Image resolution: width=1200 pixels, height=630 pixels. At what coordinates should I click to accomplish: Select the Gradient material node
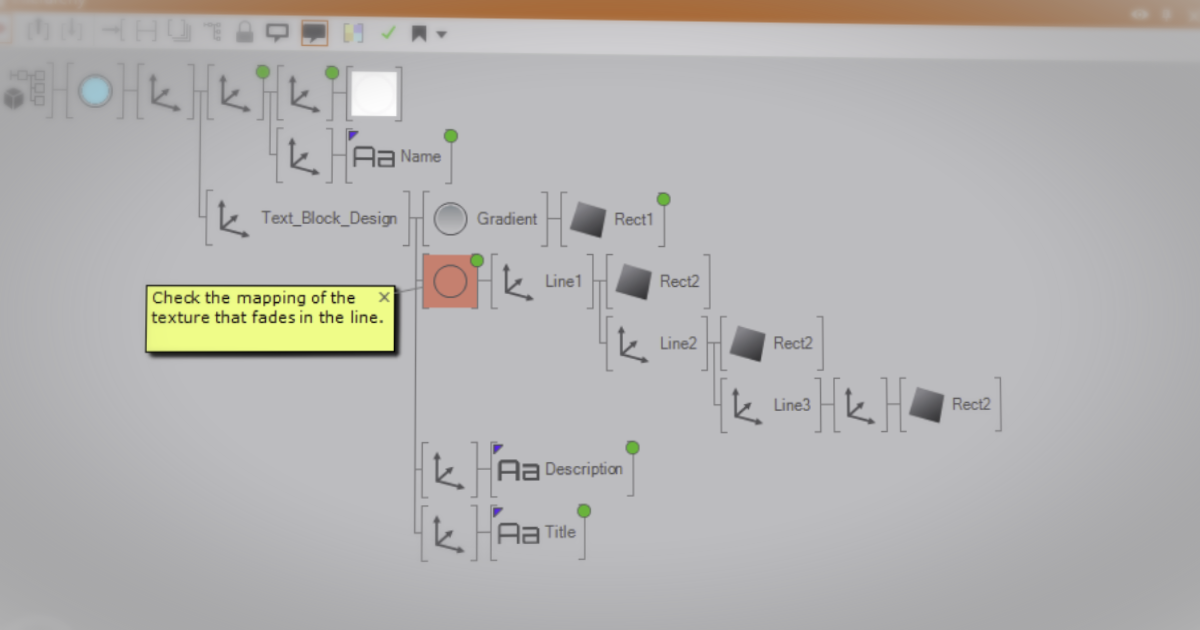tap(451, 219)
